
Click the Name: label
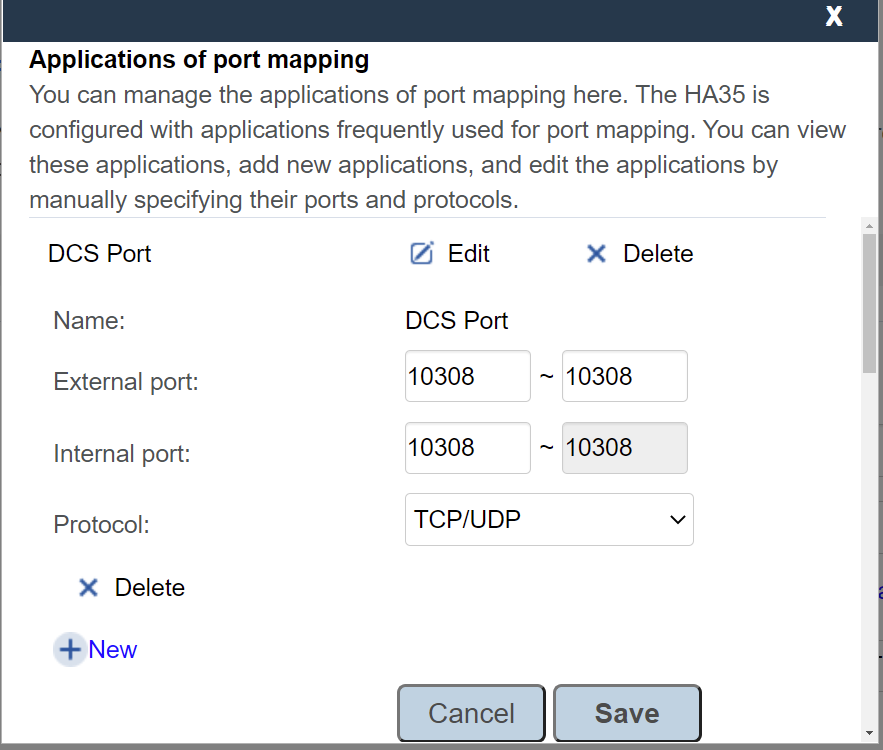[89, 320]
